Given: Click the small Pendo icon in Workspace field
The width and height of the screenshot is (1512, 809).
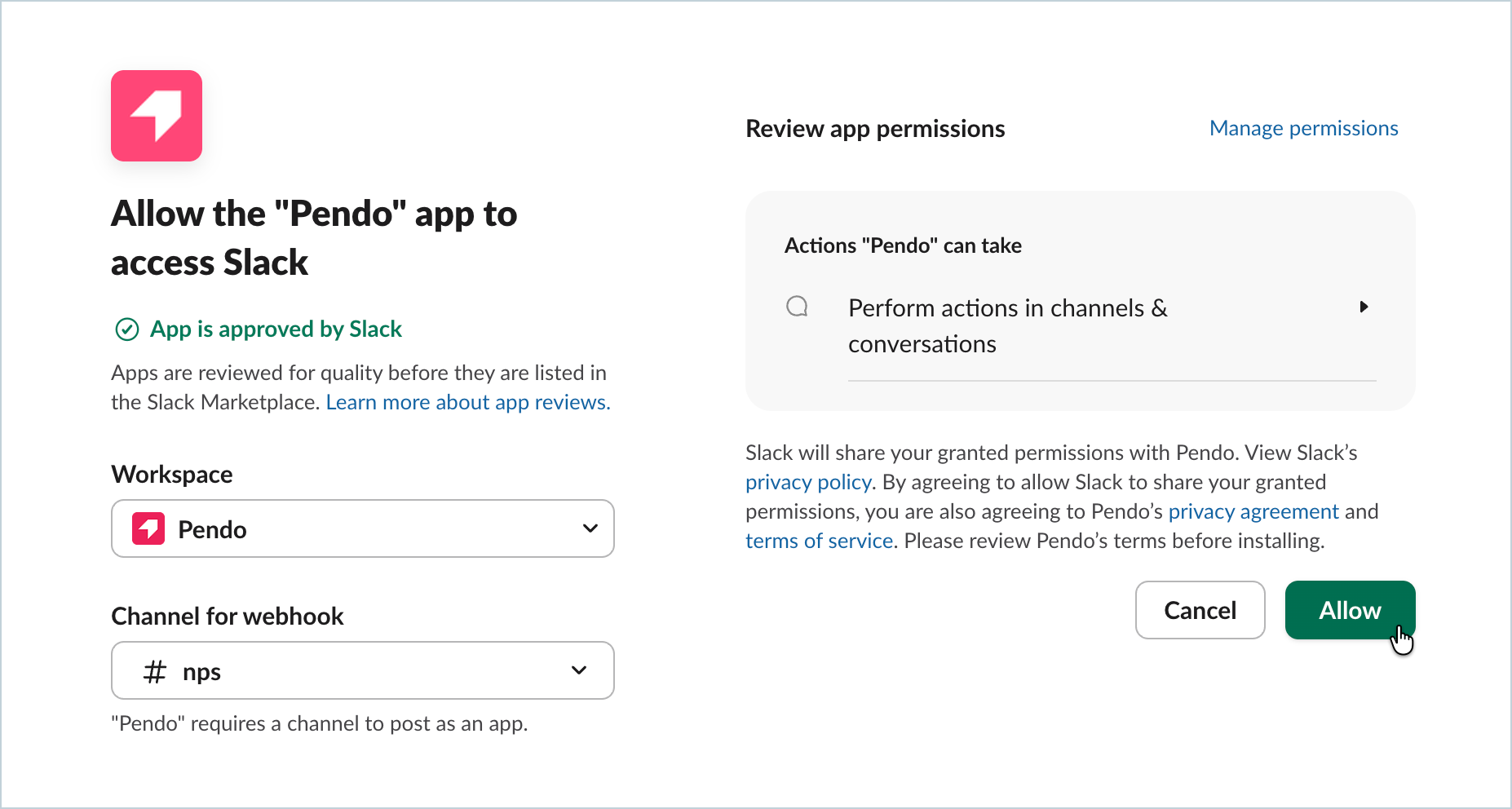Looking at the screenshot, I should point(148,529).
